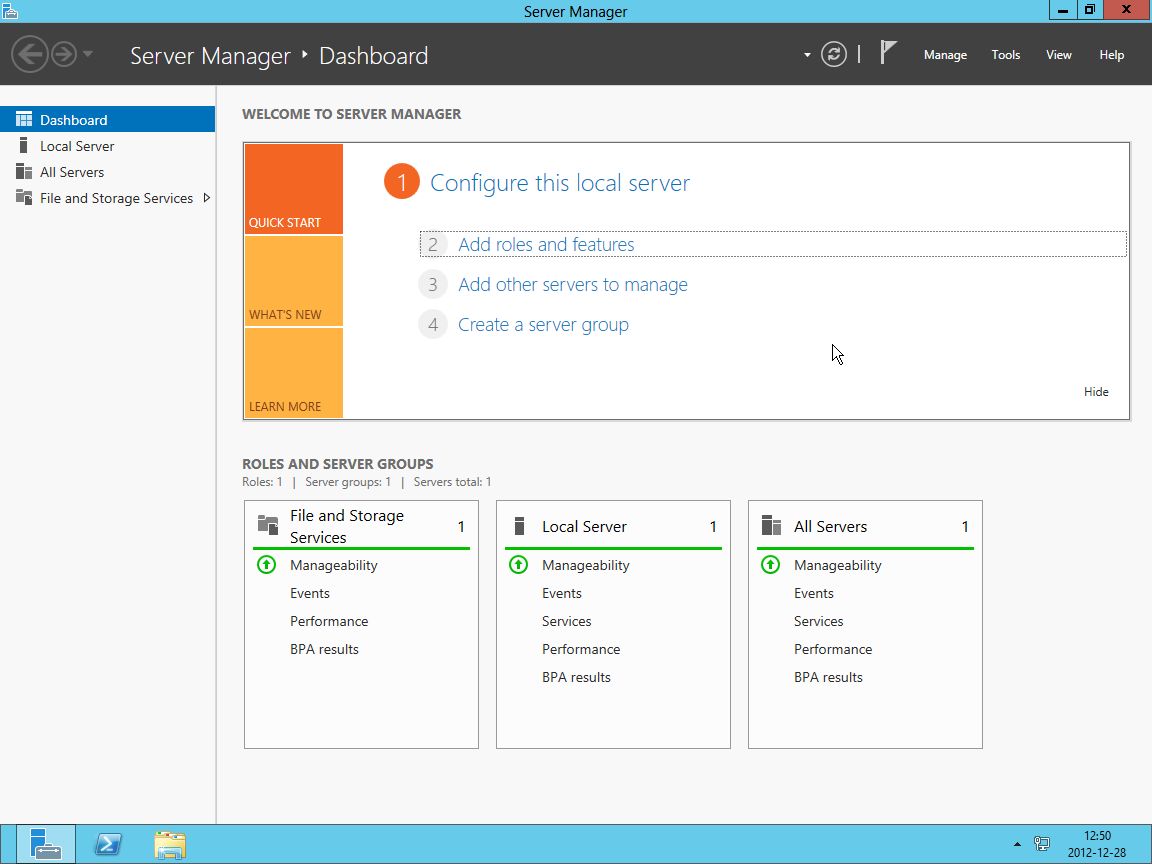Viewport: 1152px width, 864px height.
Task: Open the View menu
Action: (1058, 55)
